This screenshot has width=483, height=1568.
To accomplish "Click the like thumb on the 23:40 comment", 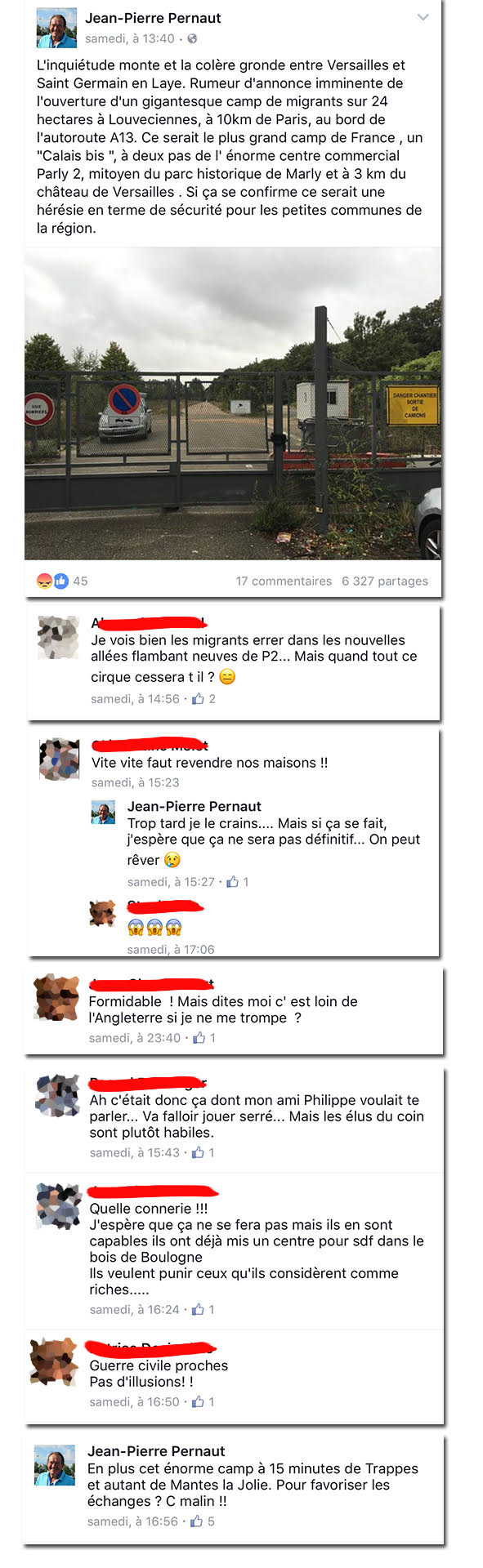I will click(199, 1038).
